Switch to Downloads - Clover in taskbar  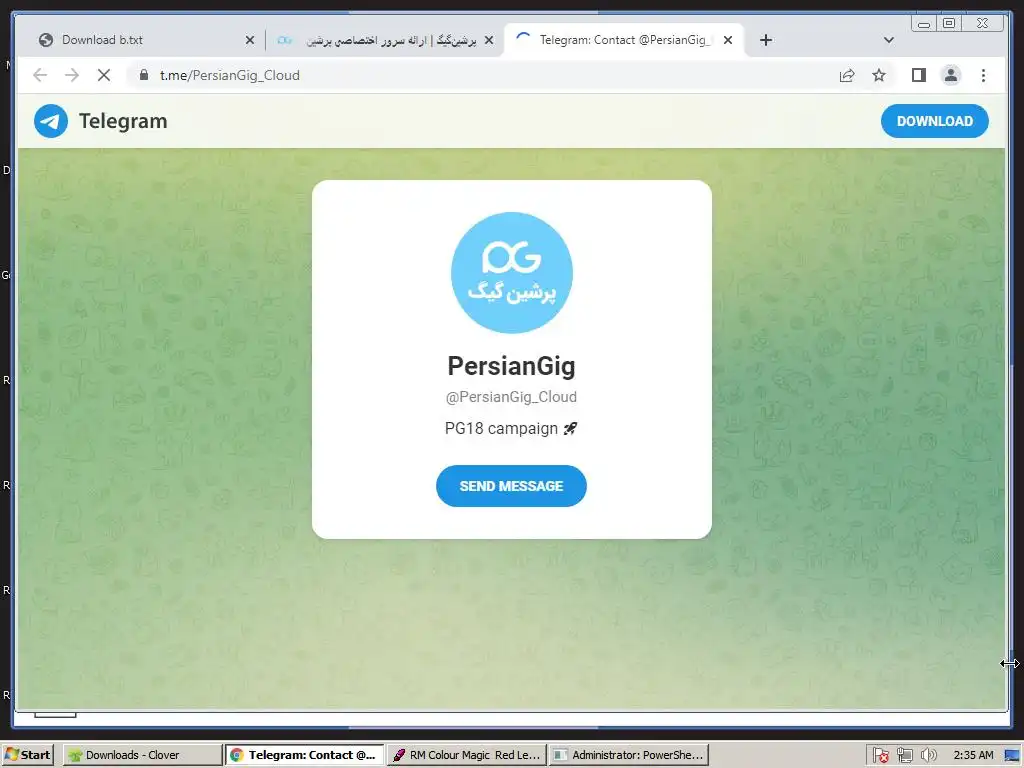[143, 755]
